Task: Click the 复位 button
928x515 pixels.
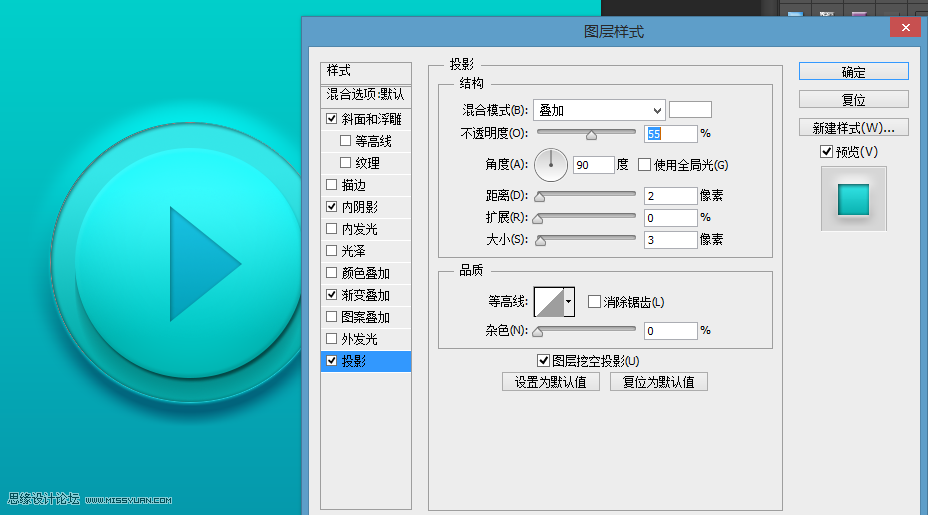Action: point(853,99)
